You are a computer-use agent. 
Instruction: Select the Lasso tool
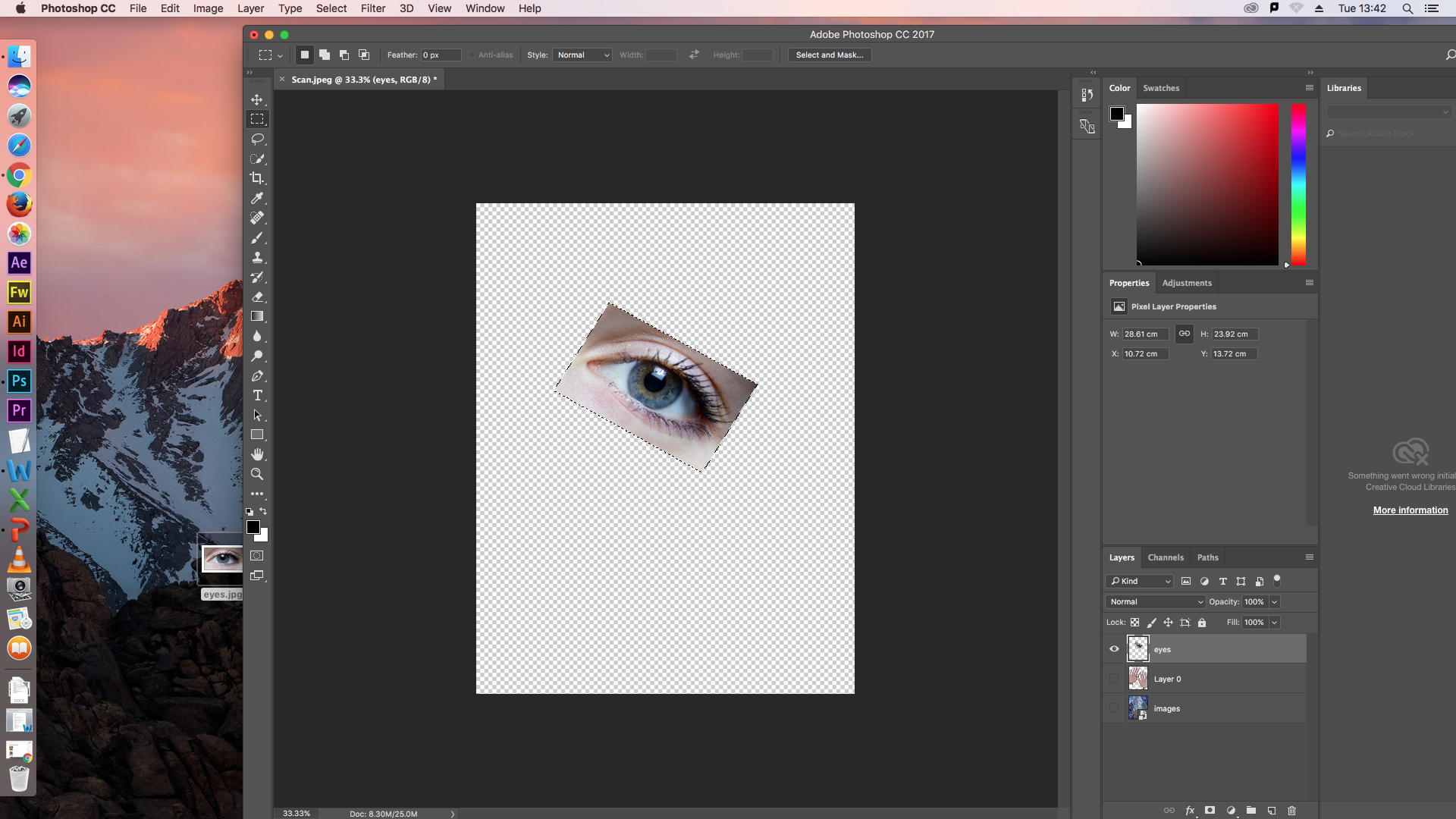tap(257, 139)
